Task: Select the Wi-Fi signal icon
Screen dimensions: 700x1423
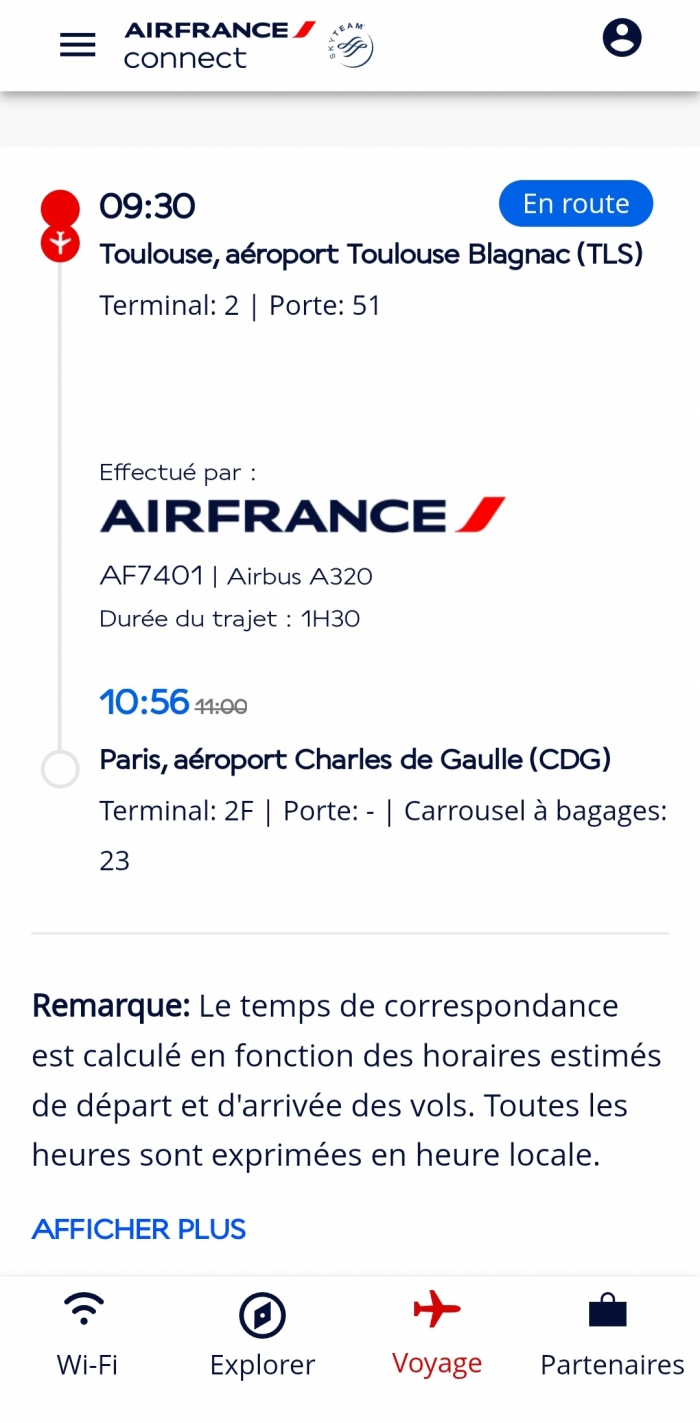Action: click(86, 1309)
